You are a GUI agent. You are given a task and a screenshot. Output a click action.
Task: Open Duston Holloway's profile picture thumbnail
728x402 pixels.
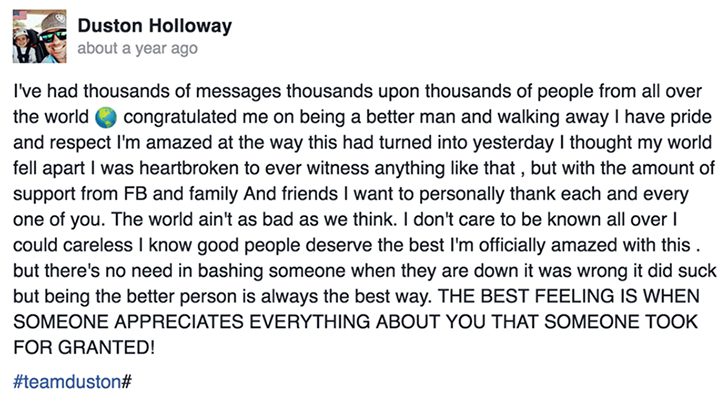tap(39, 36)
